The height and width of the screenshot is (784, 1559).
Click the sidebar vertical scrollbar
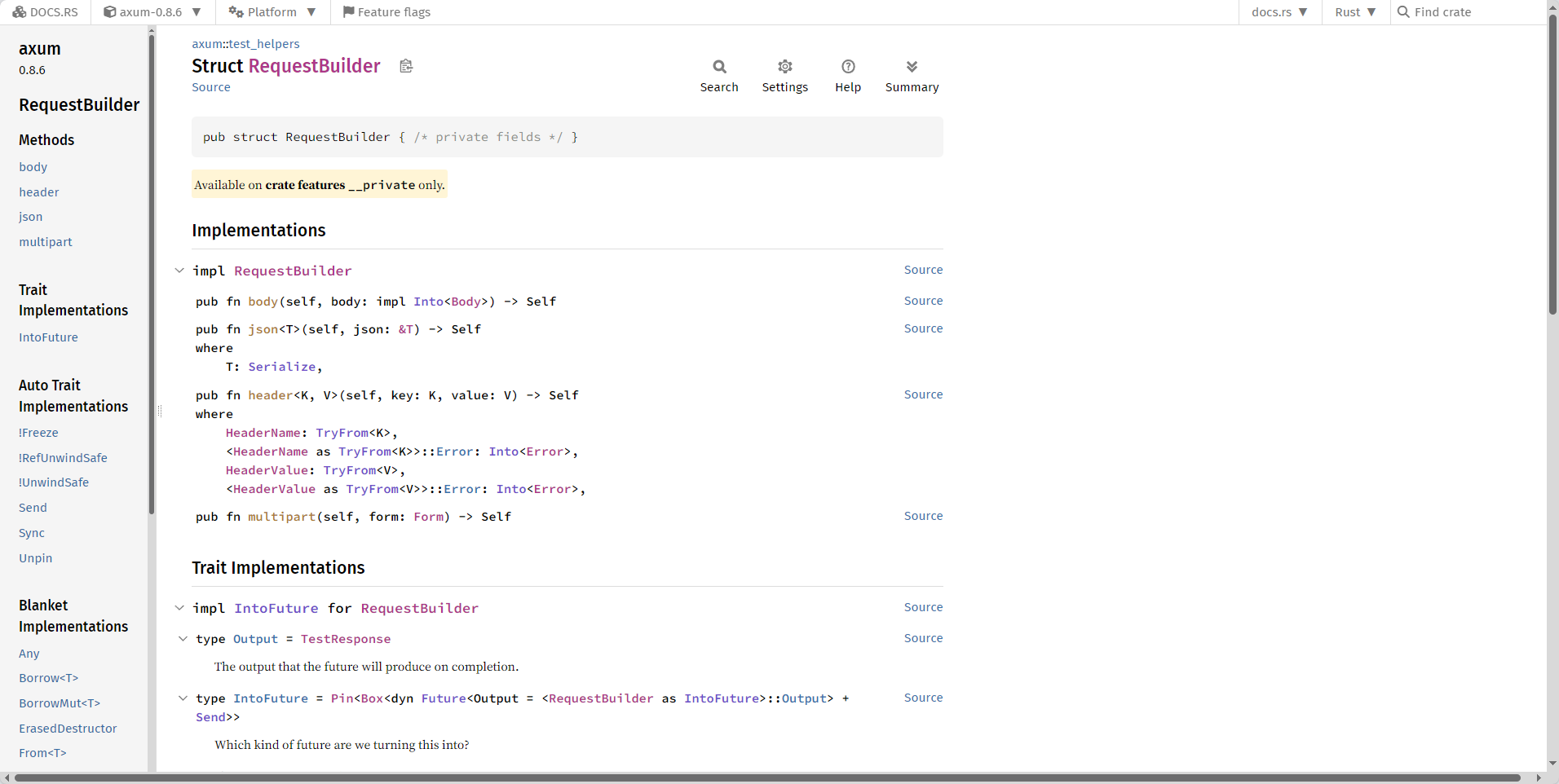pyautogui.click(x=152, y=275)
